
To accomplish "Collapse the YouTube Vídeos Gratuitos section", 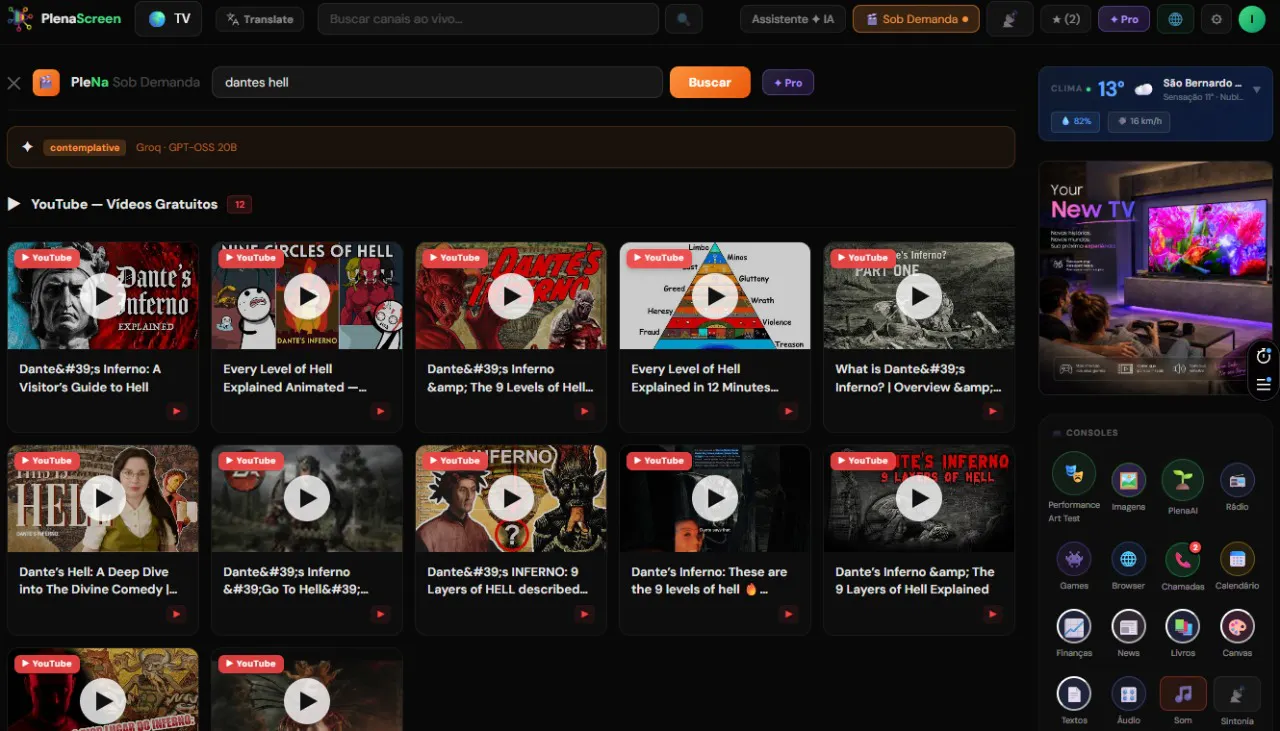I will (14, 204).
